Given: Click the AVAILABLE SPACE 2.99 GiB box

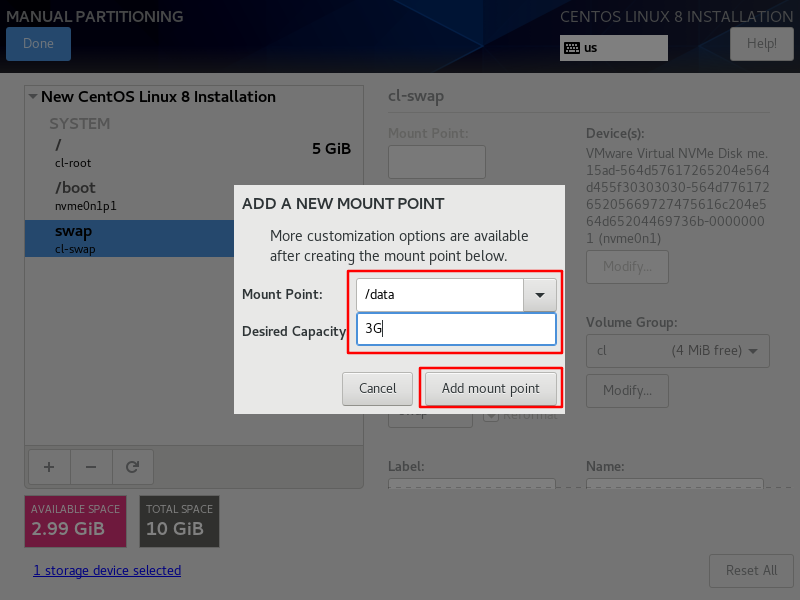Looking at the screenshot, I should (x=76, y=521).
